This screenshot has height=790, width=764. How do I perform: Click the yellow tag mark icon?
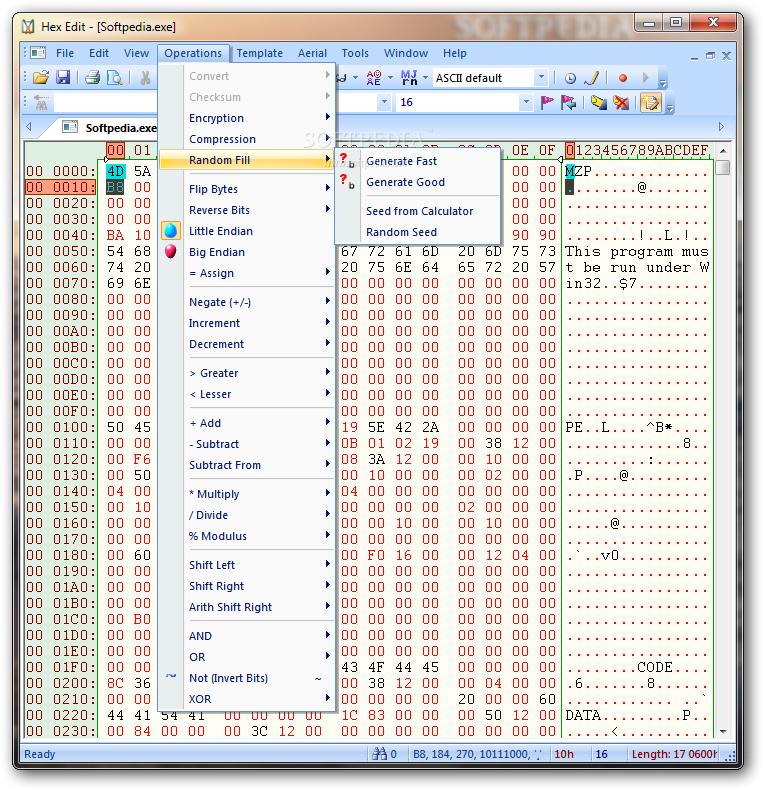pos(599,103)
